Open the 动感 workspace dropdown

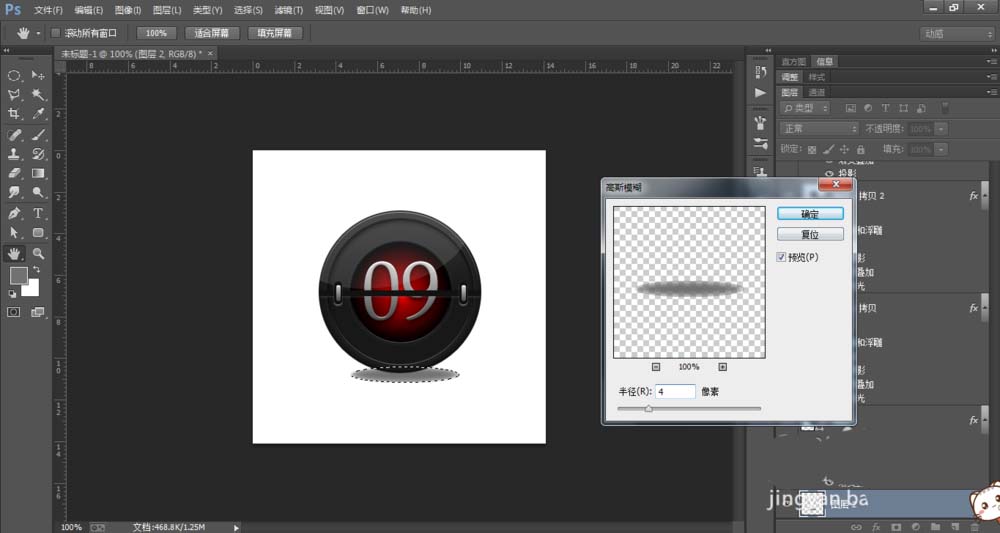pyautogui.click(x=955, y=33)
